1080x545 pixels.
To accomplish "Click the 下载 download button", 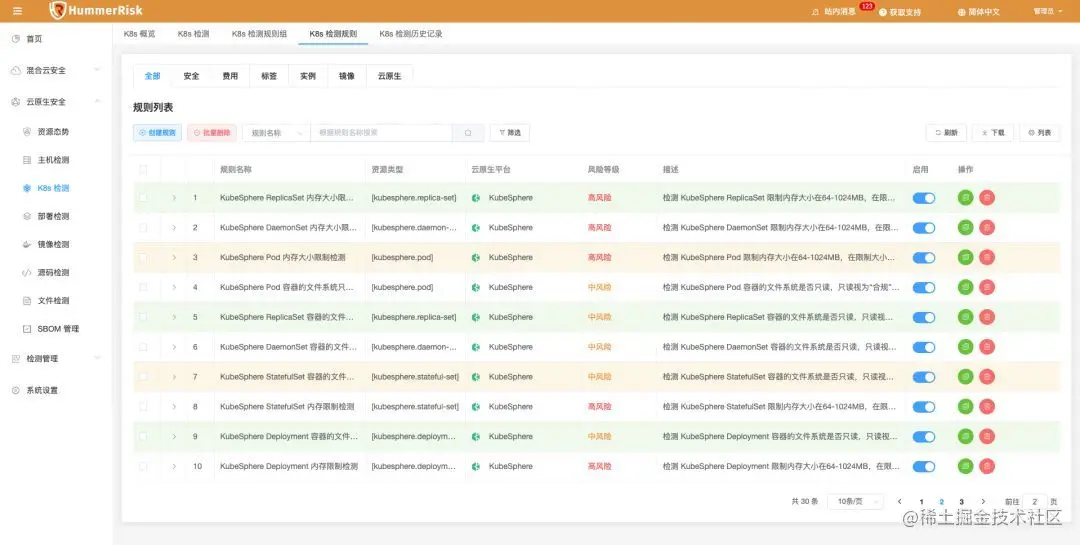I will (x=993, y=133).
